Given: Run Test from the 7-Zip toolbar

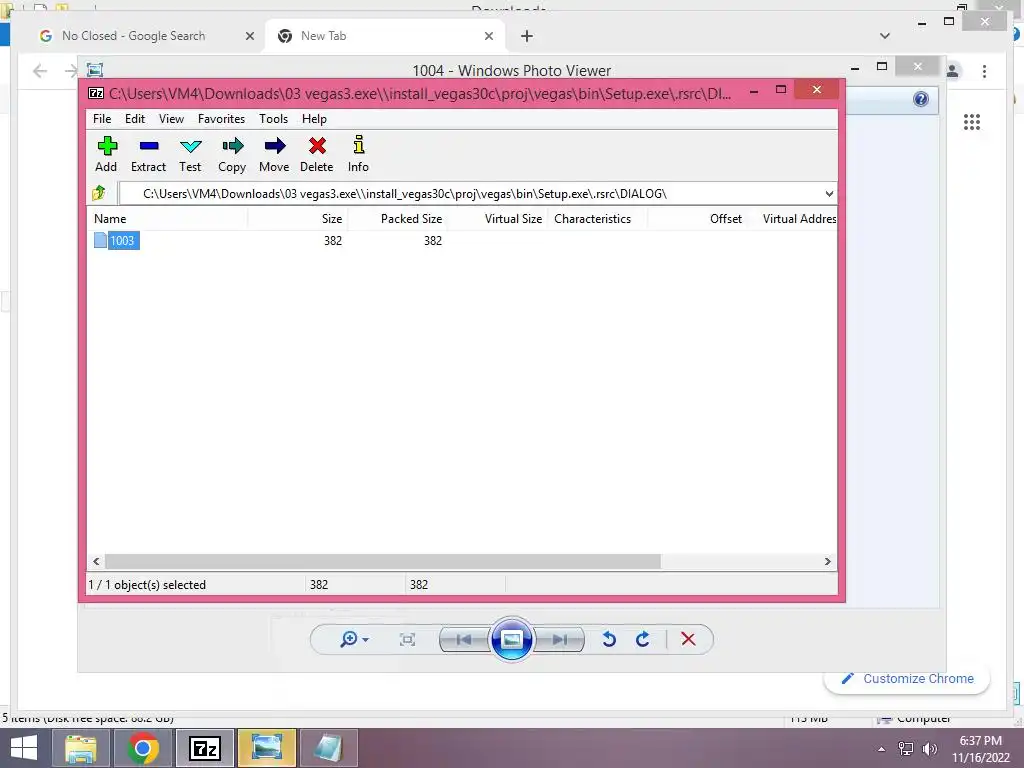Looking at the screenshot, I should [x=190, y=154].
